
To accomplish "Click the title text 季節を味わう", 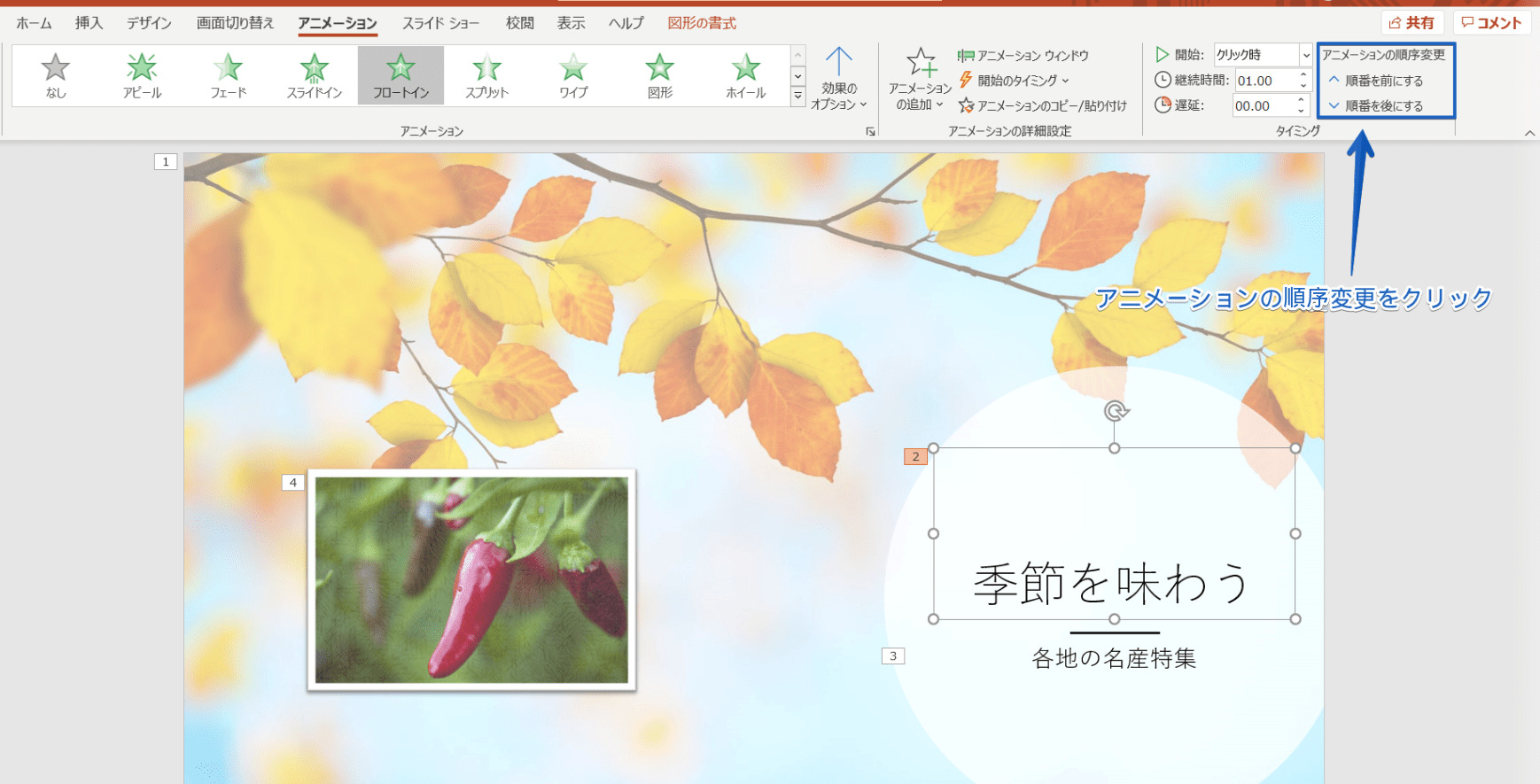I will point(1112,585).
